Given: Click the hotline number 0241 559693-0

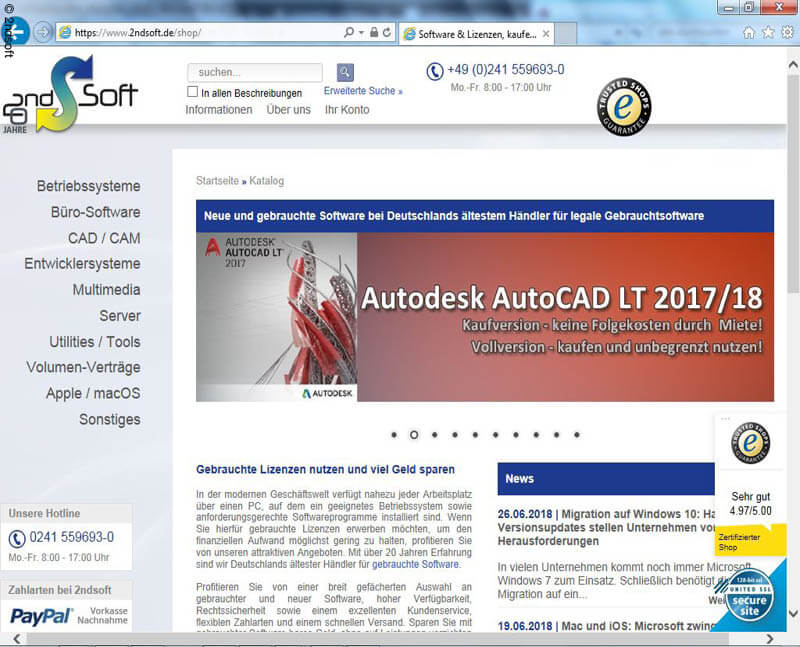Looking at the screenshot, I should pyautogui.click(x=71, y=537).
